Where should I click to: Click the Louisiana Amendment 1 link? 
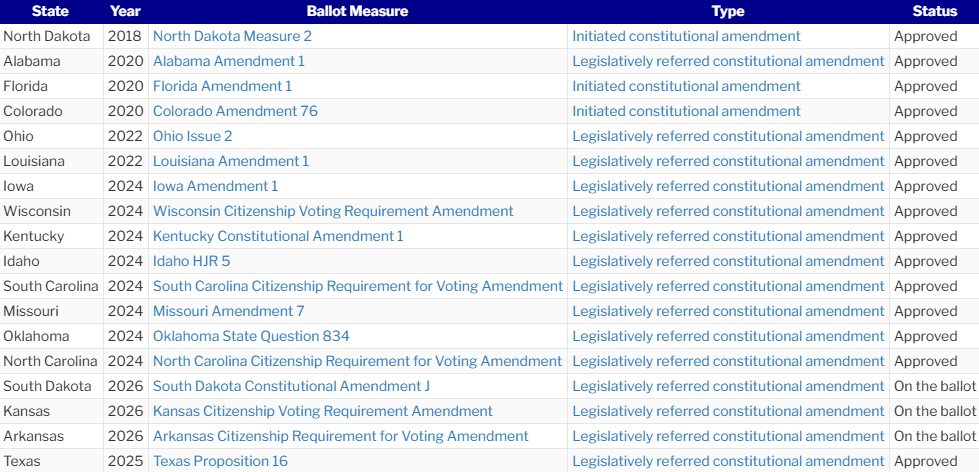pyautogui.click(x=231, y=161)
